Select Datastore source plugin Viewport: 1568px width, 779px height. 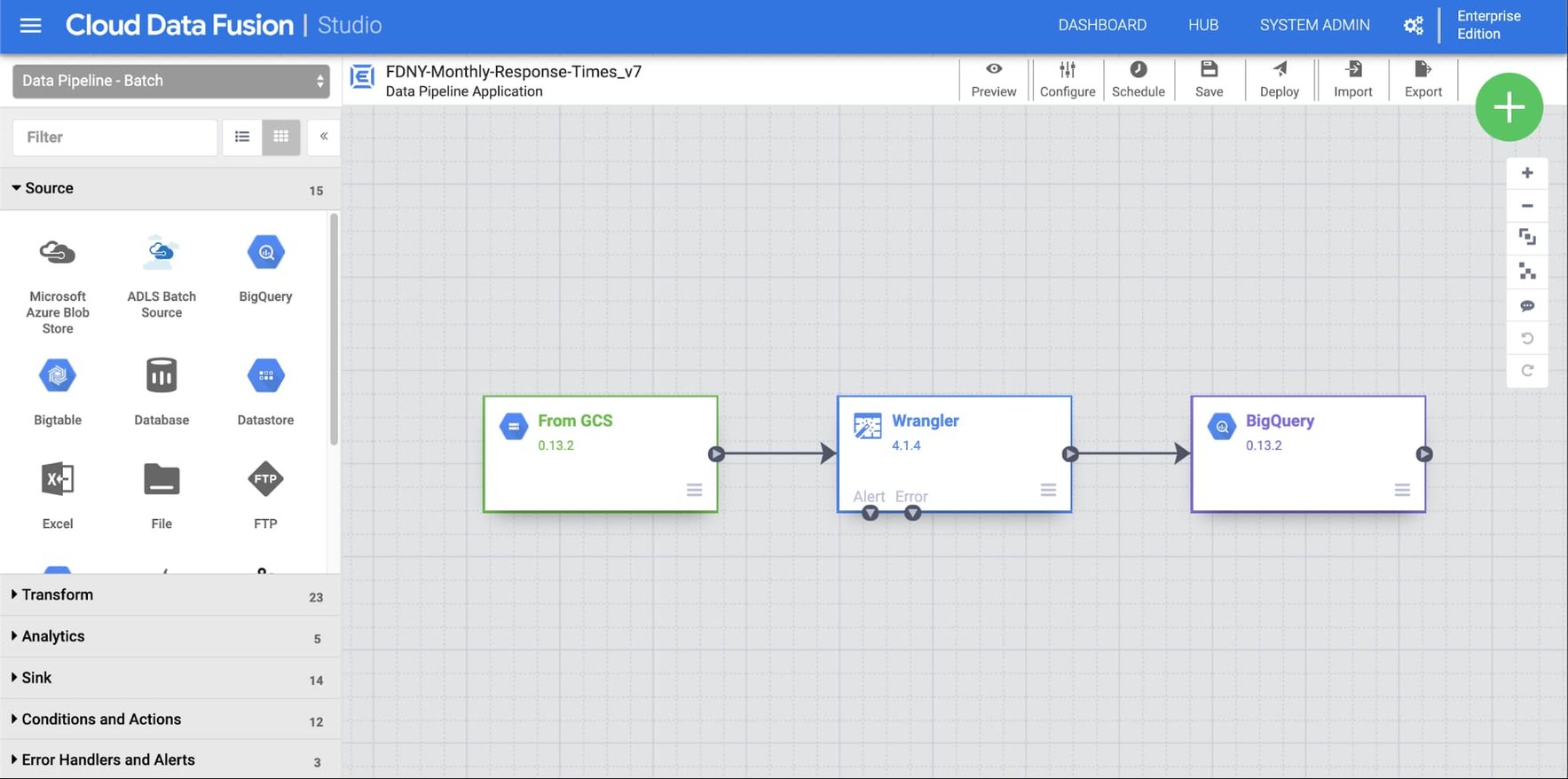pyautogui.click(x=265, y=390)
